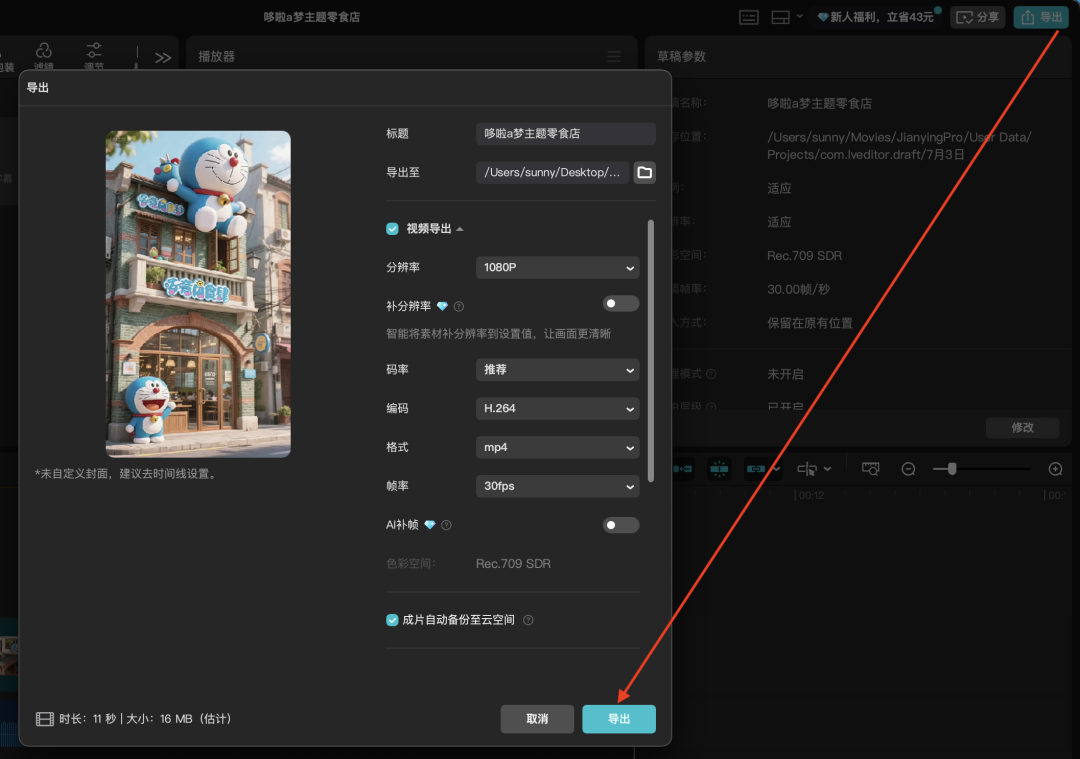Open the 调节 adjustment tab

[94, 56]
